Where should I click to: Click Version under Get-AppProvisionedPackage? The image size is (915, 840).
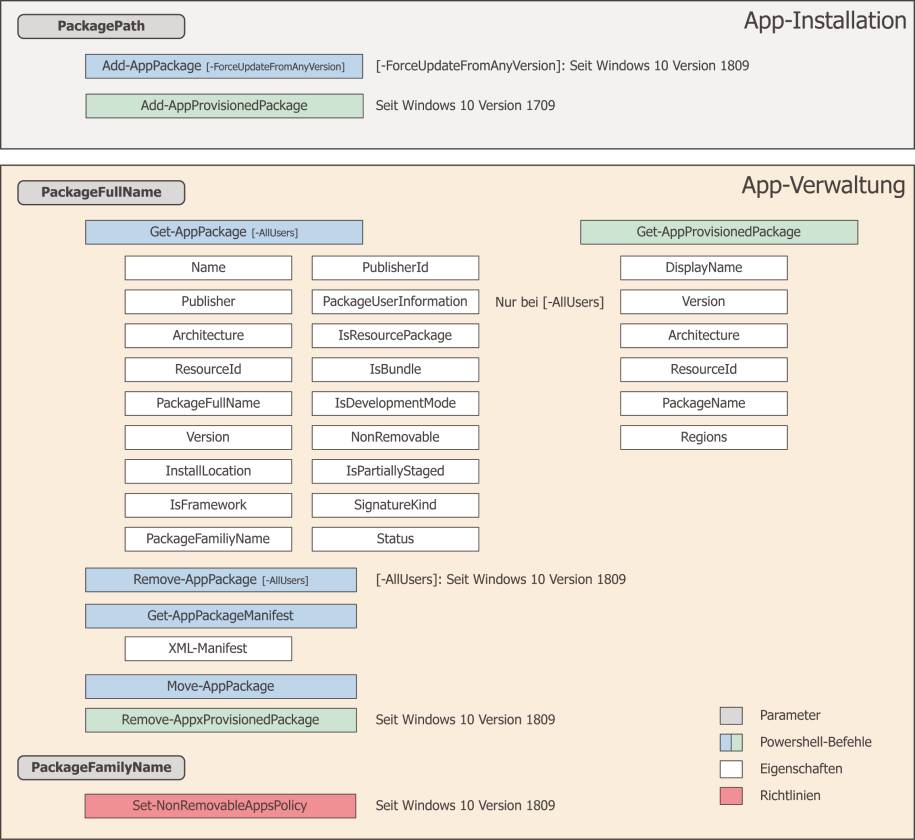[x=704, y=301]
